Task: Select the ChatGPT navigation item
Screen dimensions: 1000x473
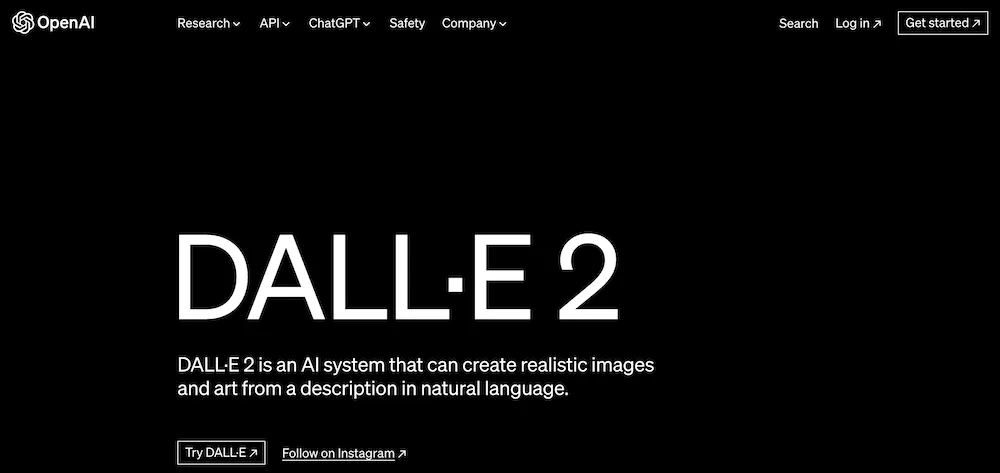Action: [334, 24]
